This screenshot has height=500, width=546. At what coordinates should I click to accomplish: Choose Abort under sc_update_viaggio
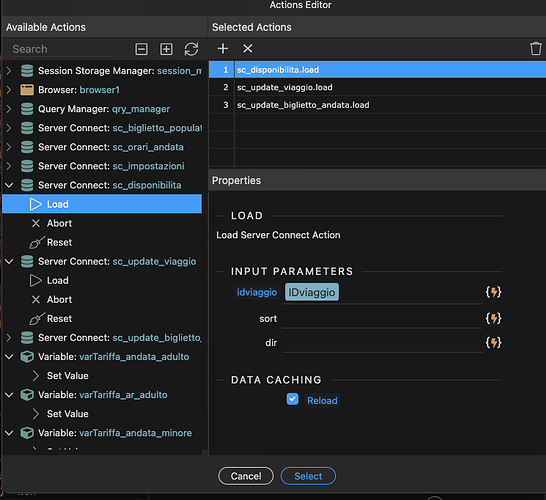59,299
